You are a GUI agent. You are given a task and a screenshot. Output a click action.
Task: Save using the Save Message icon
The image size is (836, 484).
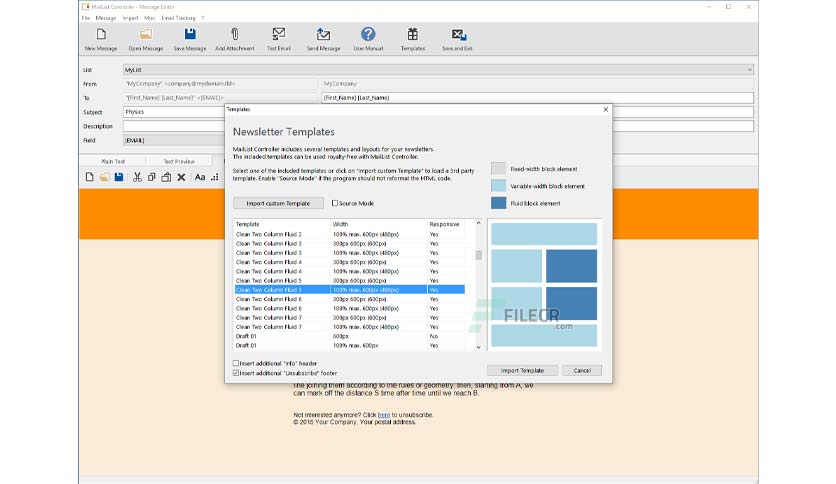[190, 35]
